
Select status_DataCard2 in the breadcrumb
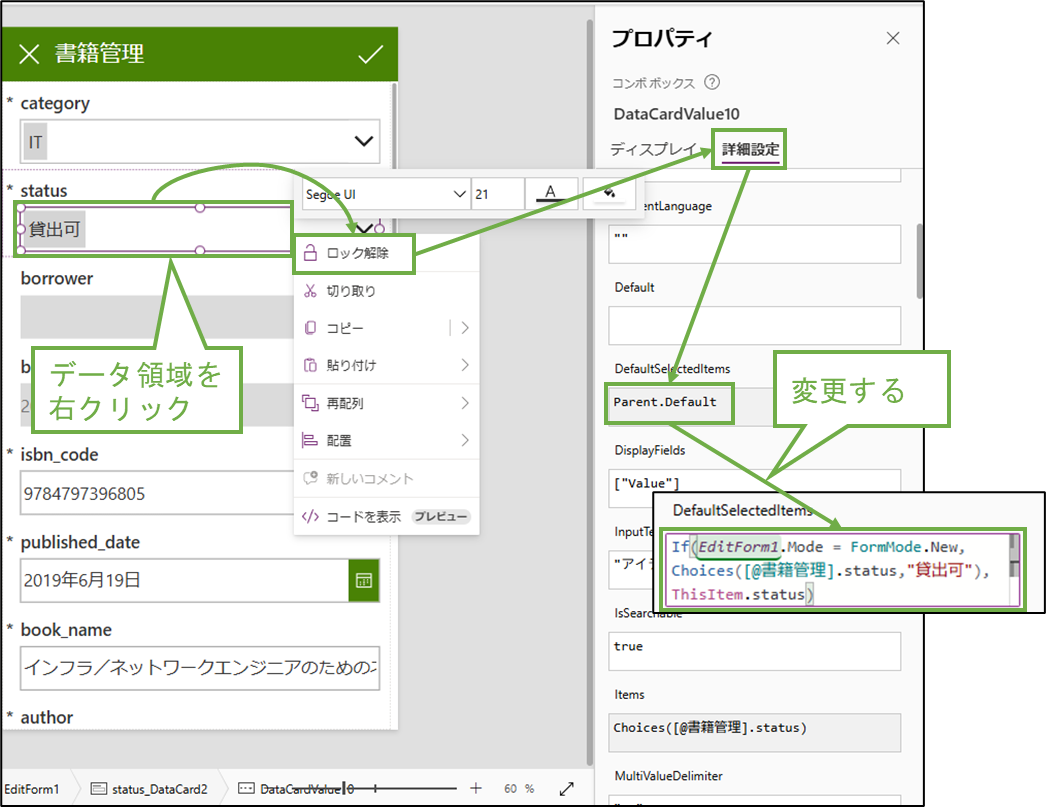149,789
